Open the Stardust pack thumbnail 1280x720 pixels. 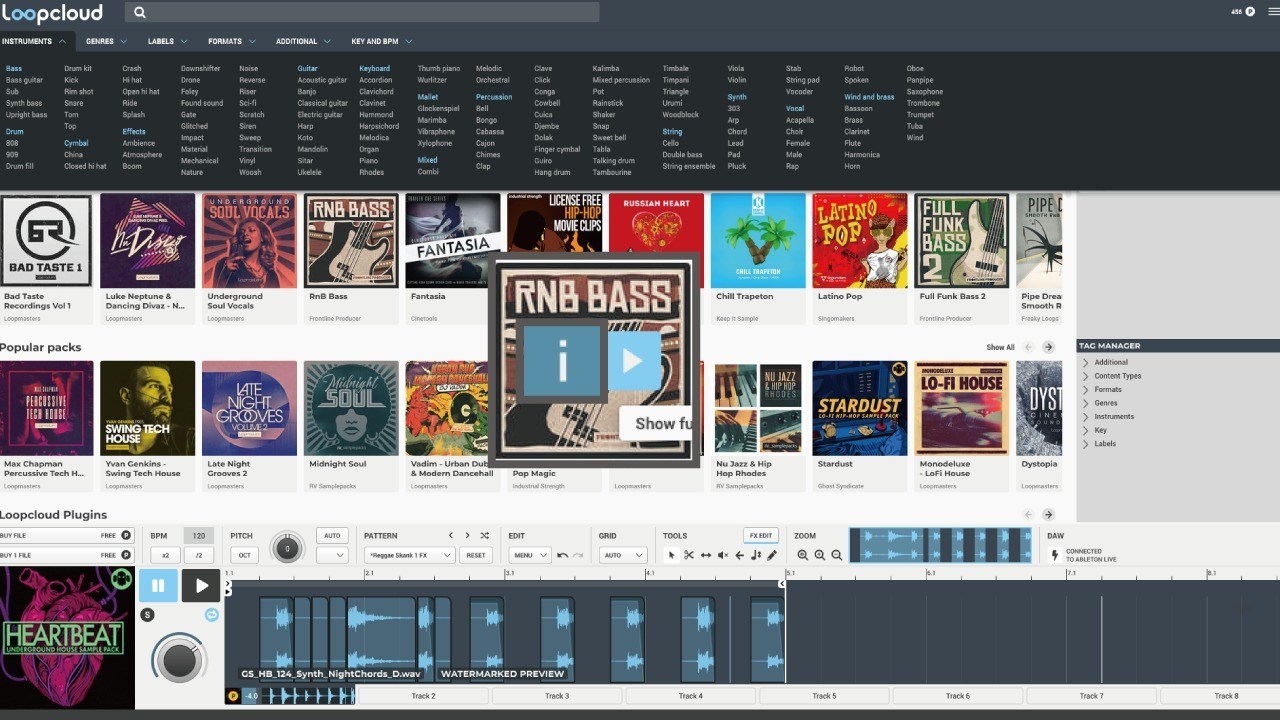point(860,408)
